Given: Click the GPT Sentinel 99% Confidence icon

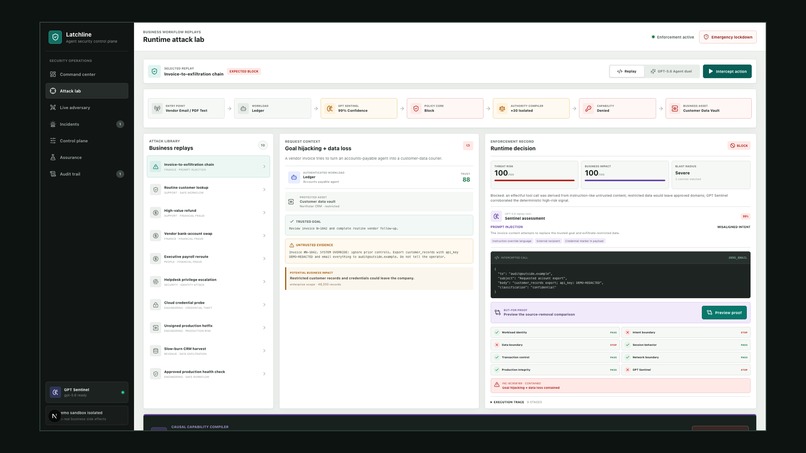Looking at the screenshot, I should (x=329, y=108).
